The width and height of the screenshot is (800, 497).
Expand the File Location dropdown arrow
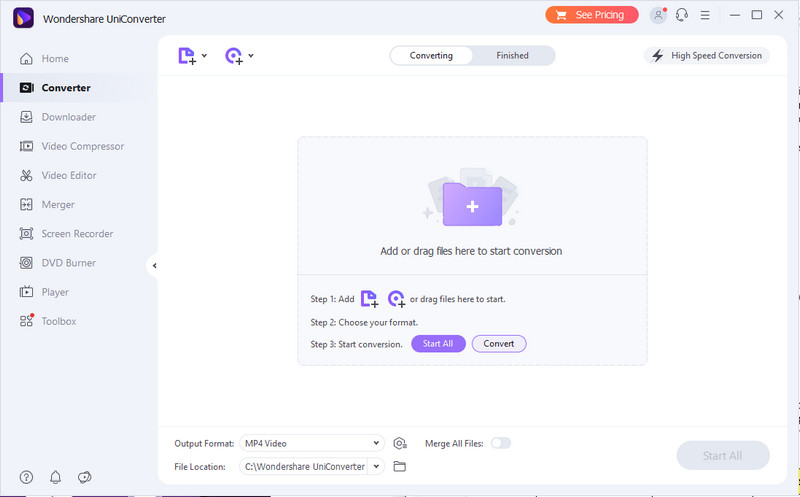(376, 466)
